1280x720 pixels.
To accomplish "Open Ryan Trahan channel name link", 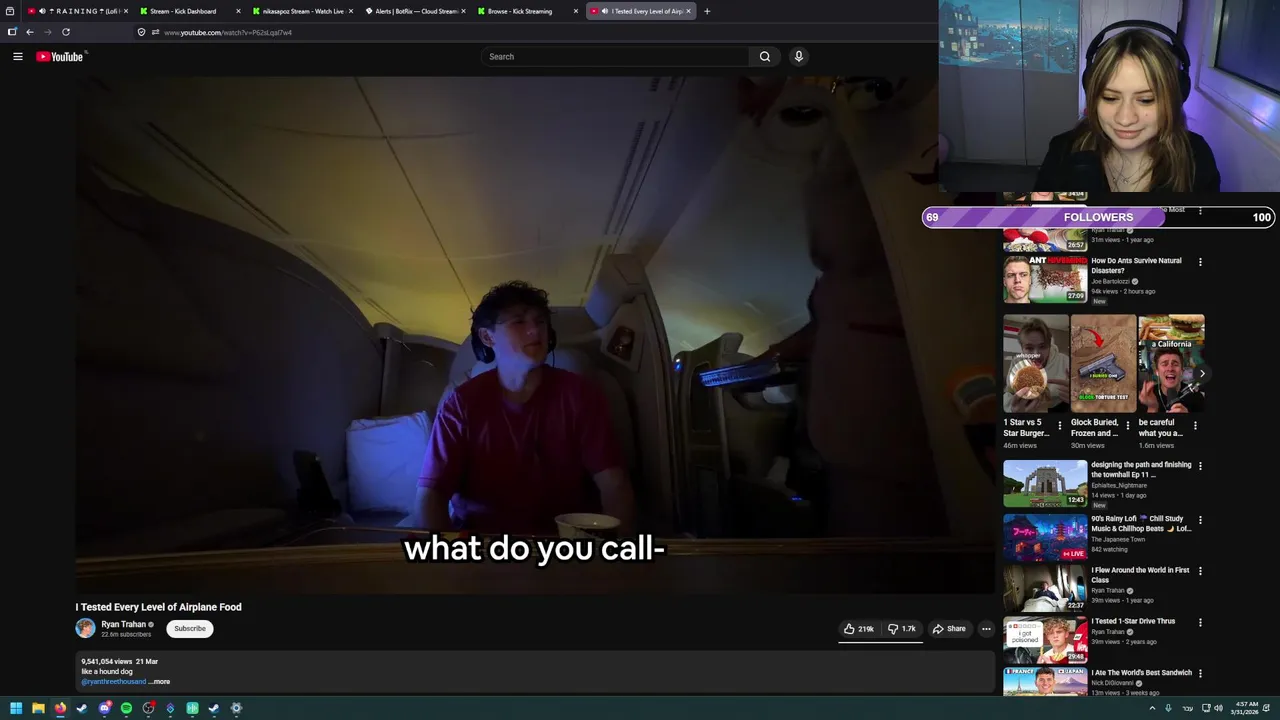I will click(123, 624).
